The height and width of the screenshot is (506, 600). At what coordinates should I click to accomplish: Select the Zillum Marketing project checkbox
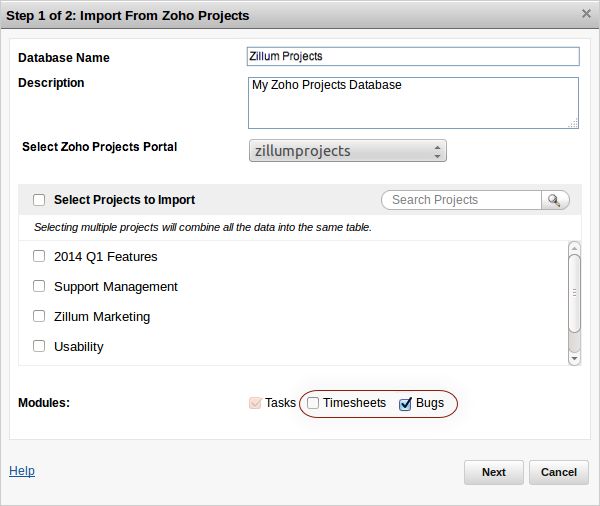tap(39, 316)
